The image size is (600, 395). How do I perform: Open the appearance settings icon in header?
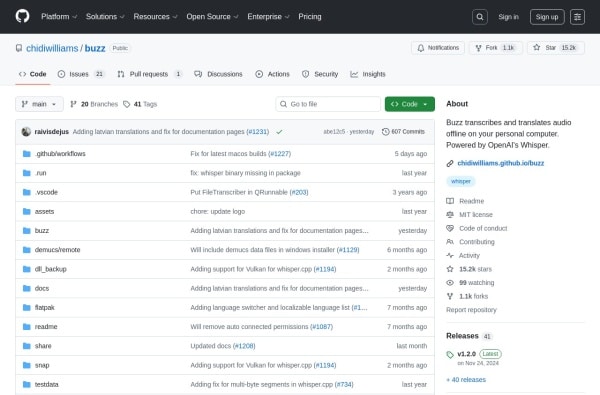(x=577, y=17)
